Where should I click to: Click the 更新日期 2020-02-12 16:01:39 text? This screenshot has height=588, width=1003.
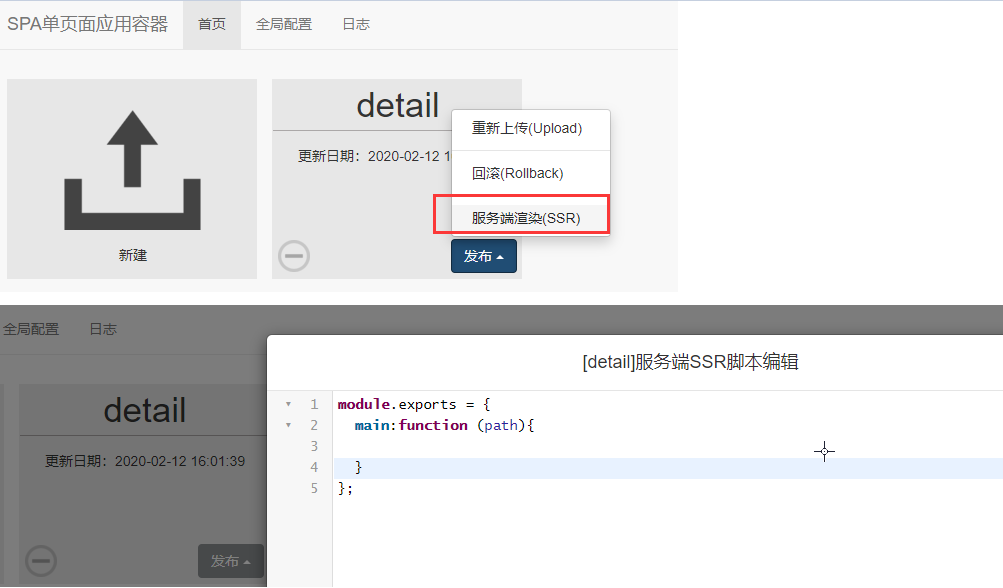pos(145,461)
